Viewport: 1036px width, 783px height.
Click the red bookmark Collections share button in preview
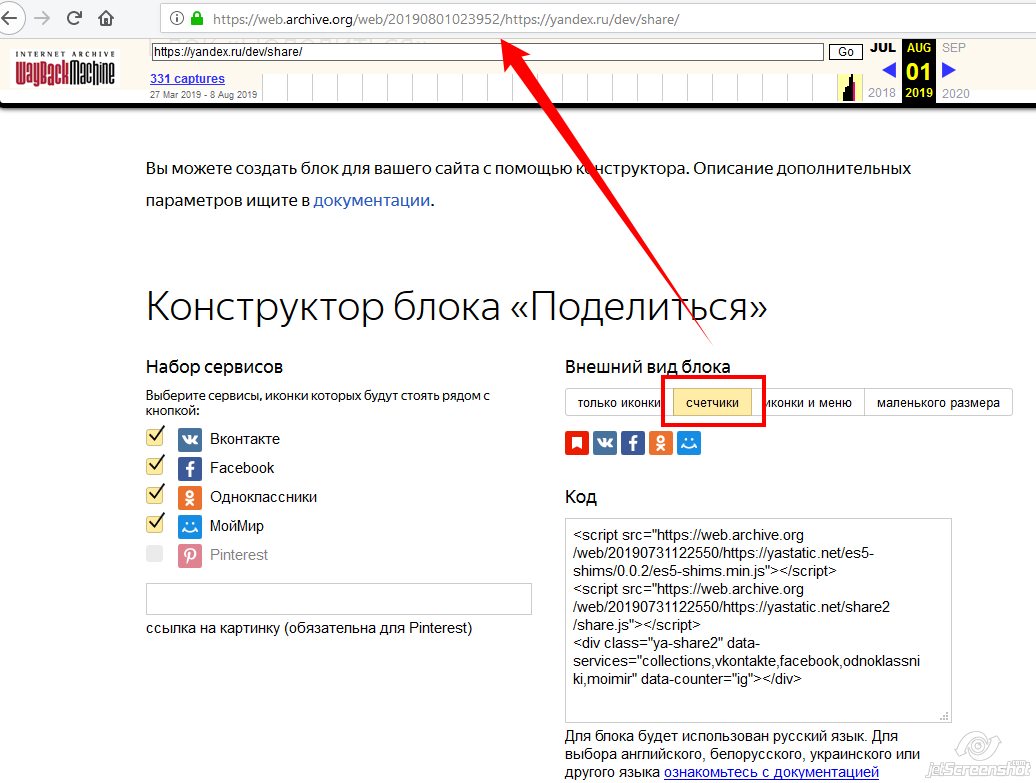click(x=577, y=443)
